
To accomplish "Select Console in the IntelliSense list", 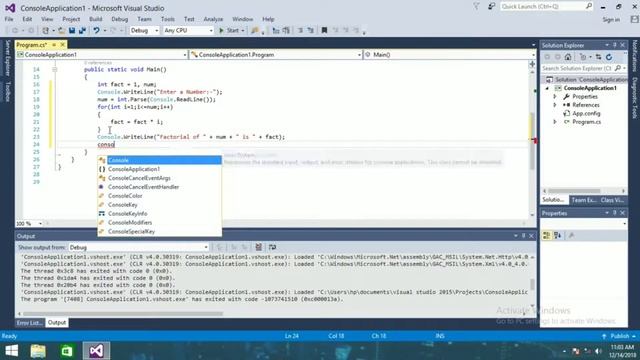I will click(160, 160).
